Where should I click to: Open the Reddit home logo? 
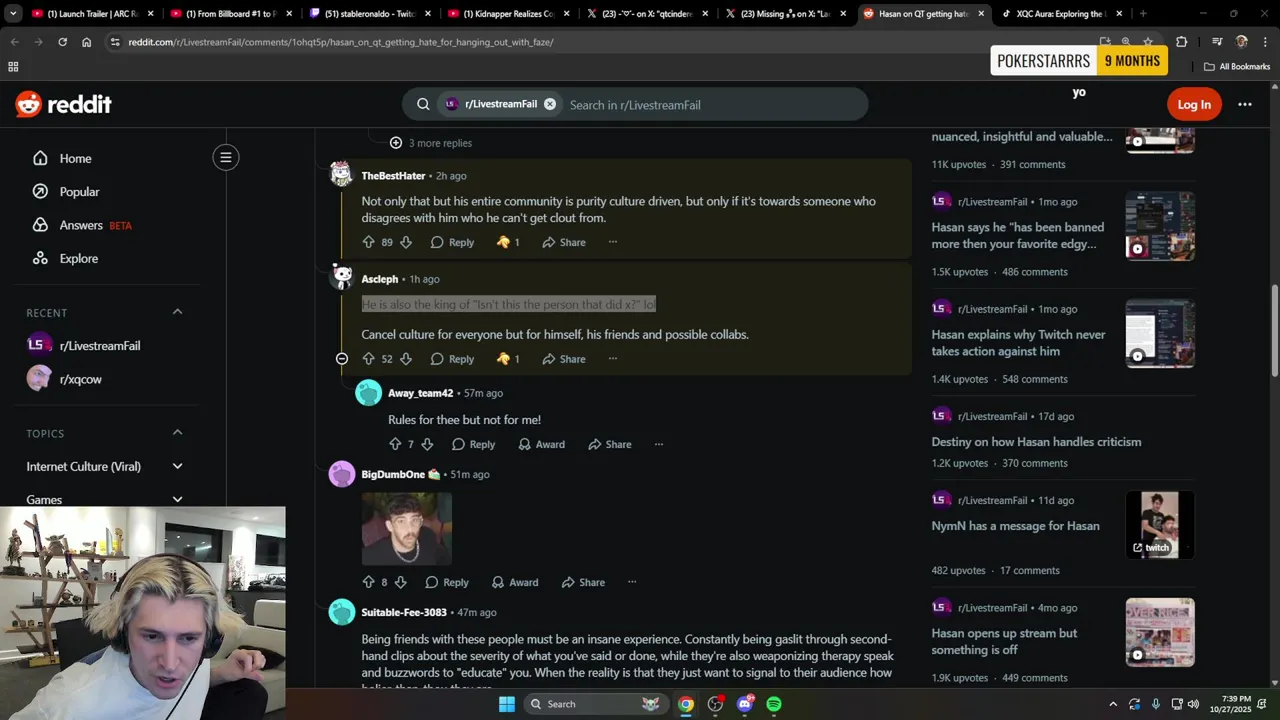[63, 104]
